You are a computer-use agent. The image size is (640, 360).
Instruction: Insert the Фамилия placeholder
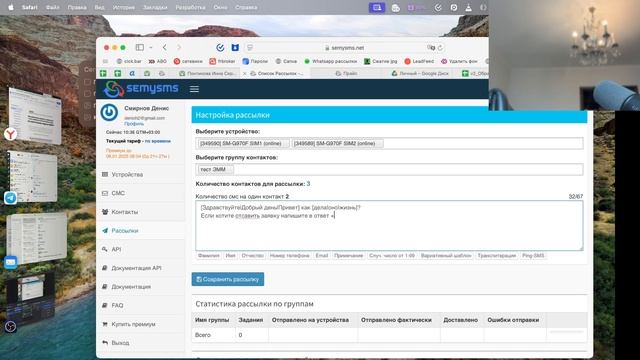[x=209, y=256]
